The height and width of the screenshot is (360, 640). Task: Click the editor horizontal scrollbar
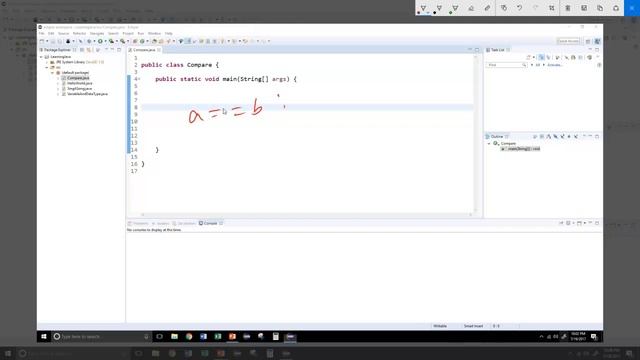[306, 215]
